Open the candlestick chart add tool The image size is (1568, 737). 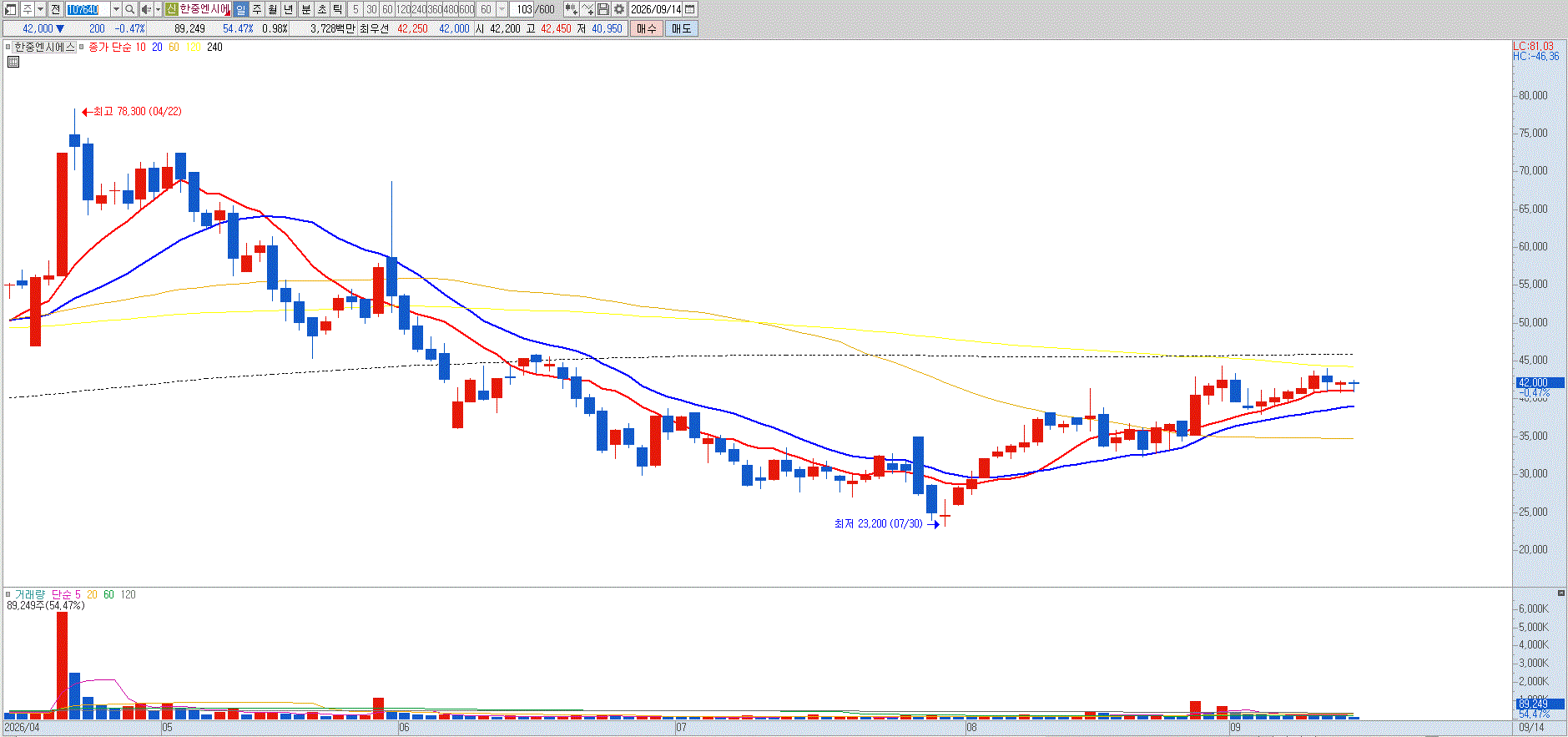click(572, 9)
